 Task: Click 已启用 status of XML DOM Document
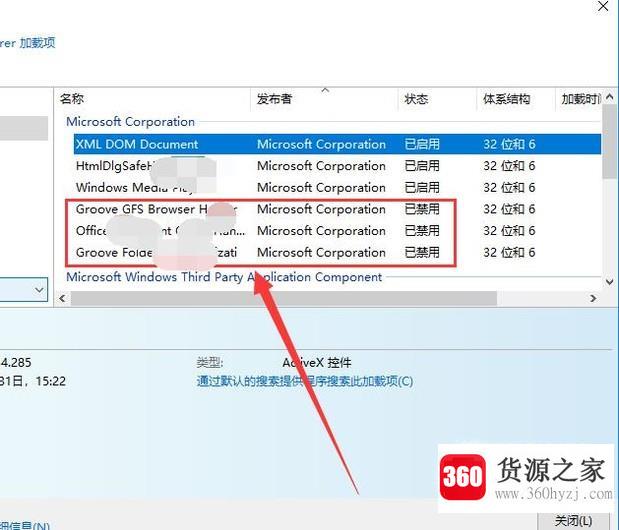(x=422, y=144)
